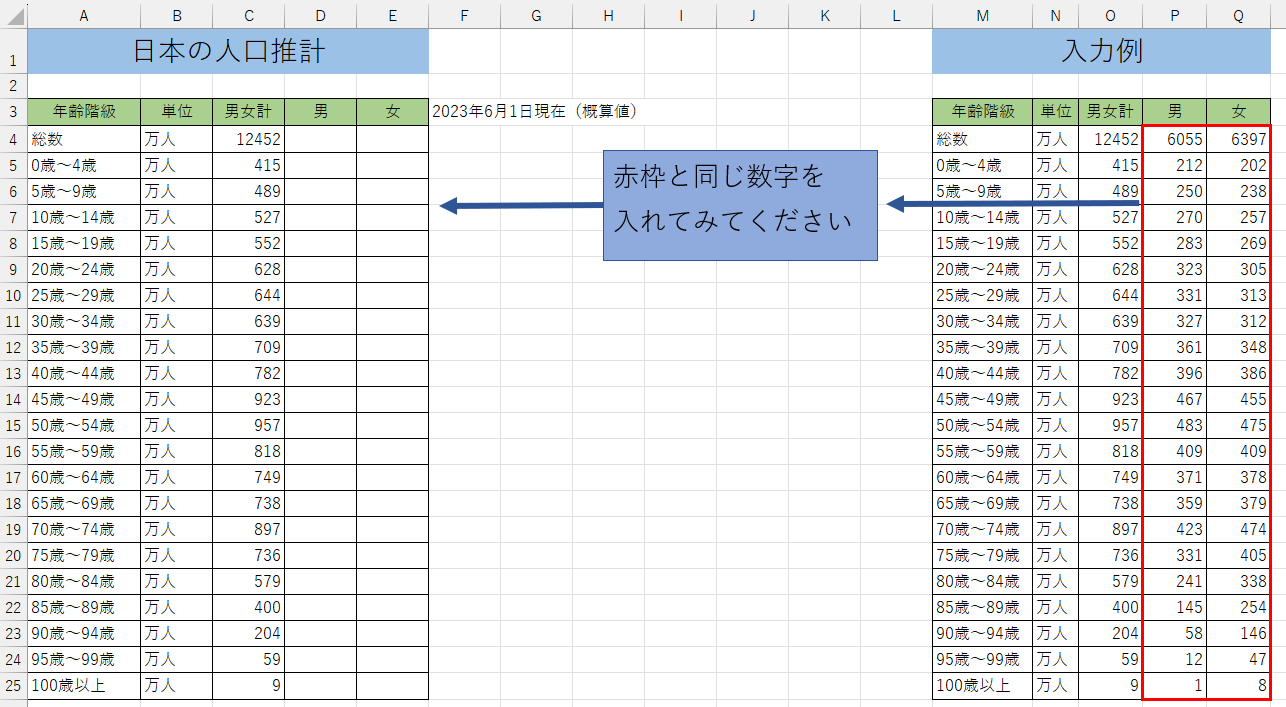
Task: Click the blue 赤枠と同じ数字を instruction text box
Action: point(740,205)
